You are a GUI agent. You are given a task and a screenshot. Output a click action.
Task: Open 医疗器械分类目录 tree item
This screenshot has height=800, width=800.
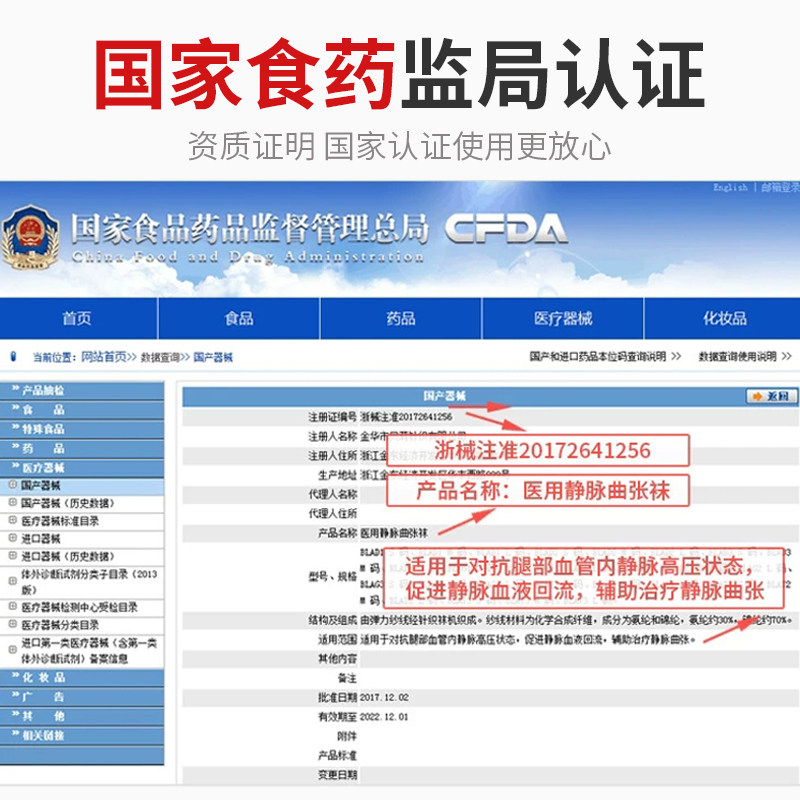[x=60, y=625]
